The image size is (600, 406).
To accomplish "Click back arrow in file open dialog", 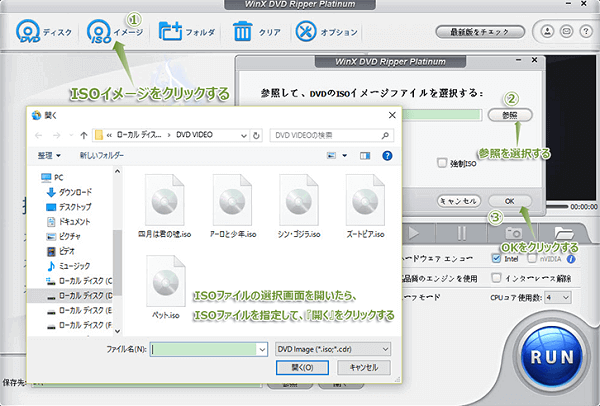I will pos(38,135).
